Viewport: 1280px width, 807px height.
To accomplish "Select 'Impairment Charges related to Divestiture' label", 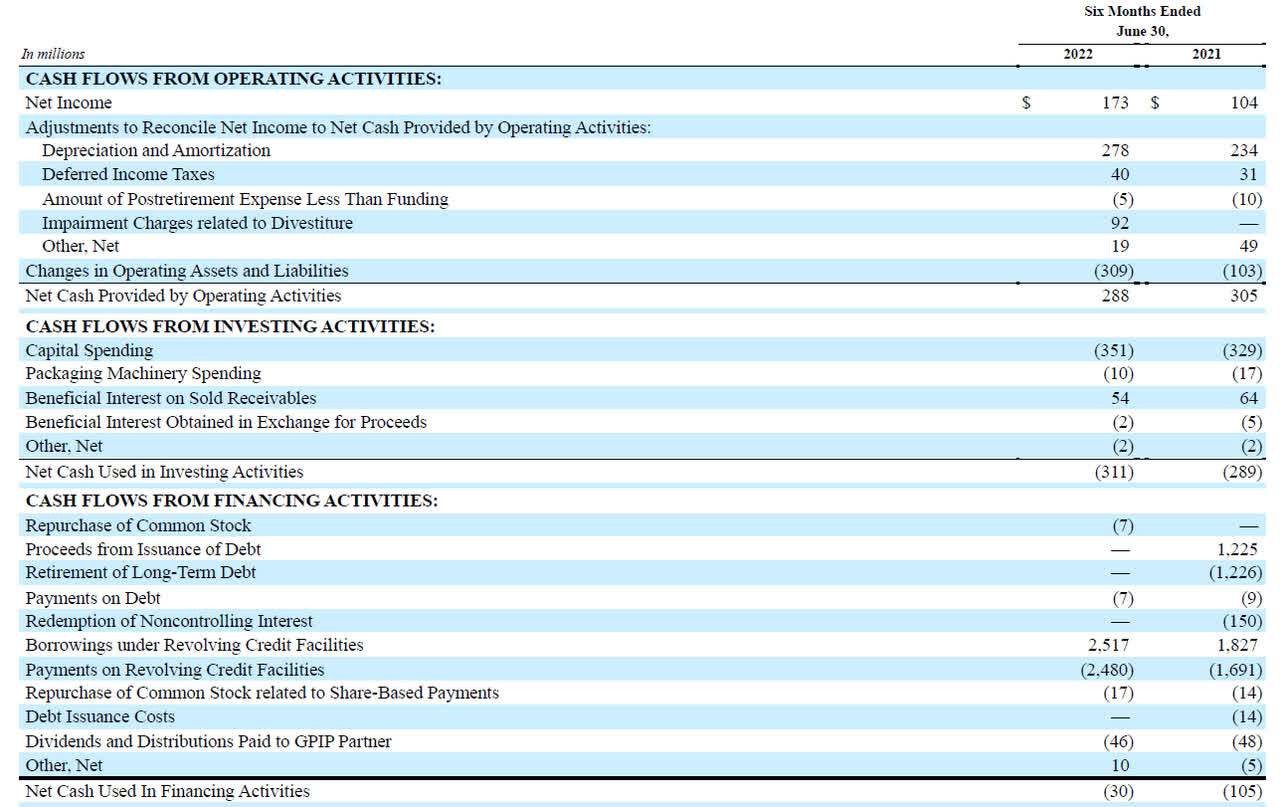I will tap(197, 223).
